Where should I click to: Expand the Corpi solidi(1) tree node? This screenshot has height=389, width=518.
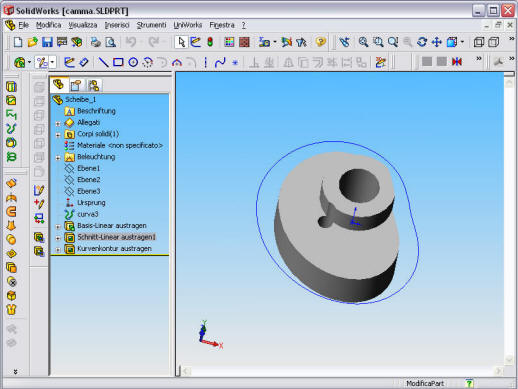point(58,135)
